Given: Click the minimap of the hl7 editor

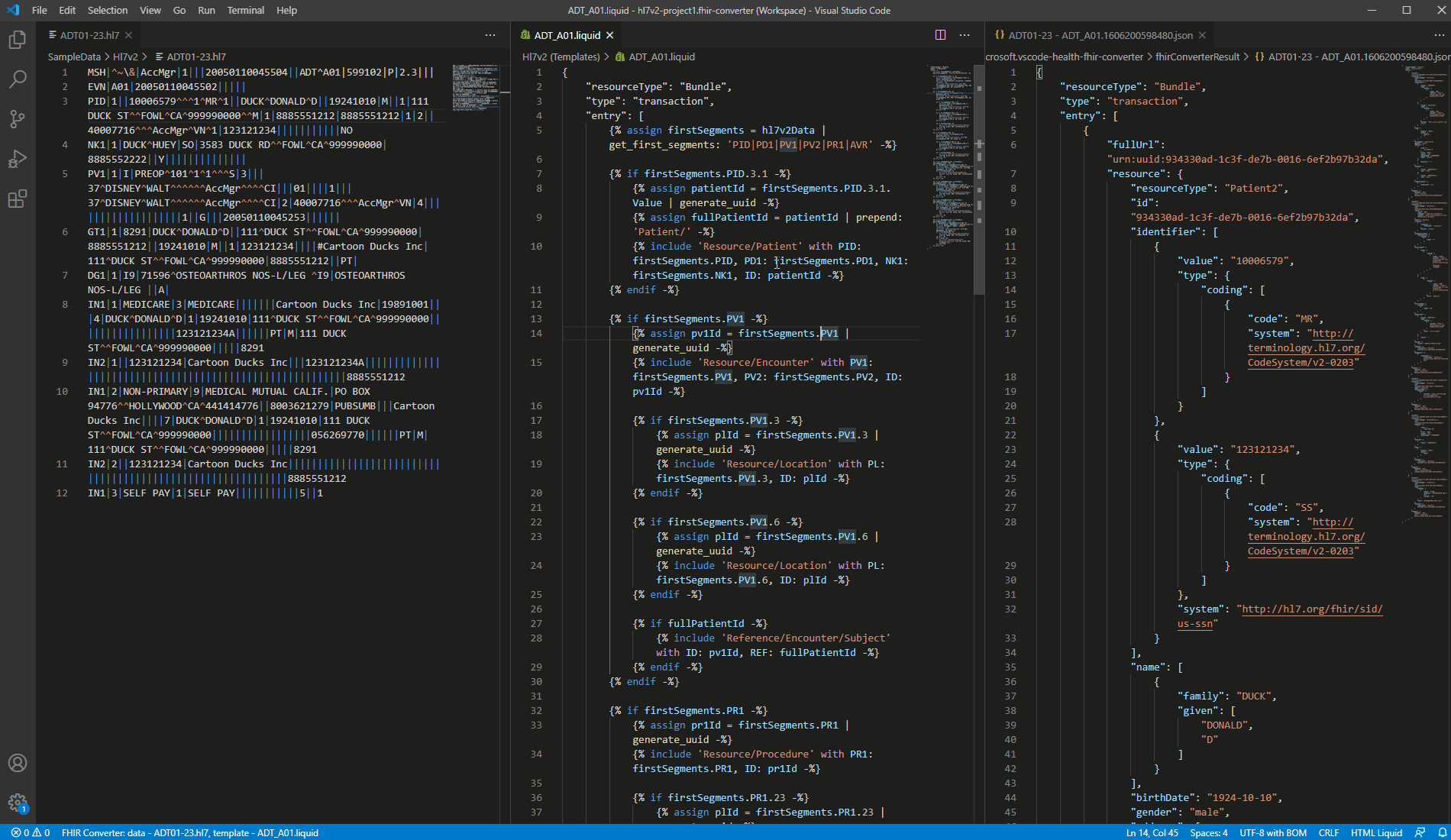Looking at the screenshot, I should click(475, 88).
